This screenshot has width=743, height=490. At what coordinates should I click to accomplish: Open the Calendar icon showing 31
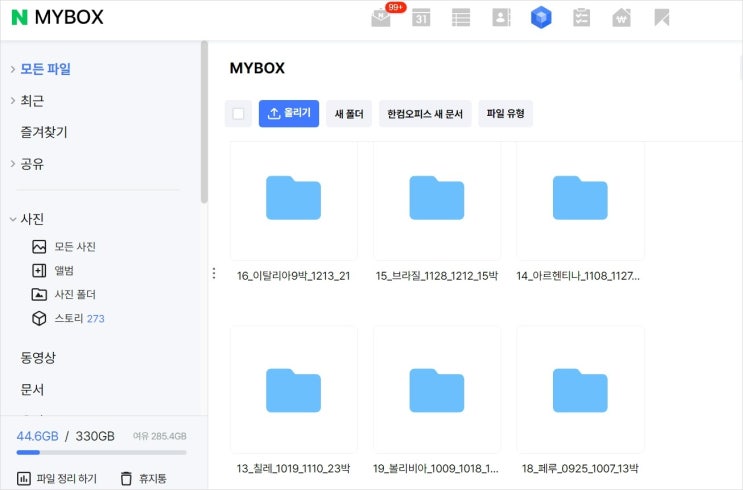click(x=421, y=18)
